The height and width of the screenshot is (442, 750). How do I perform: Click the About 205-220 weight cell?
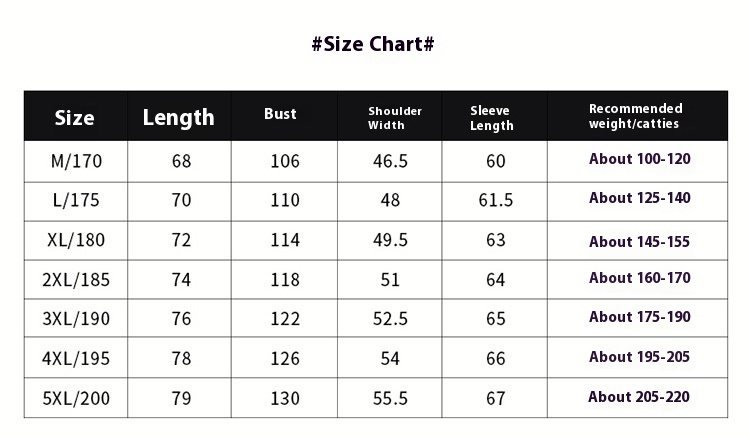[640, 397]
